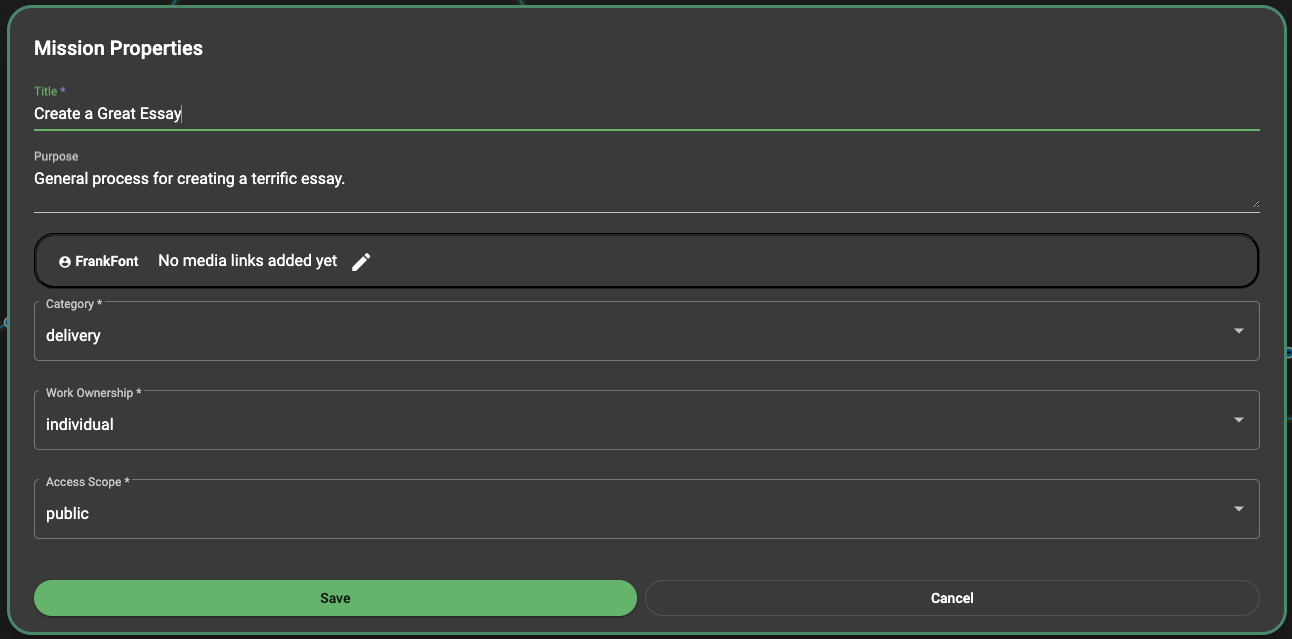This screenshot has width=1292, height=639.
Task: Click the Purpose description text area
Action: (400, 178)
